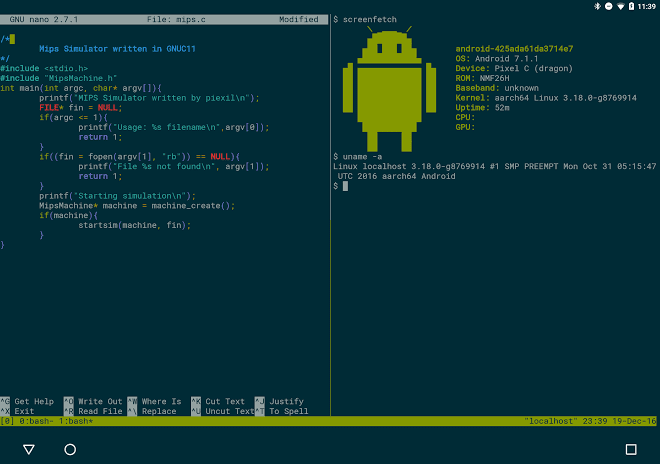The image size is (660, 464).
Task: Click the Android robot ASCII logo
Action: (x=389, y=89)
